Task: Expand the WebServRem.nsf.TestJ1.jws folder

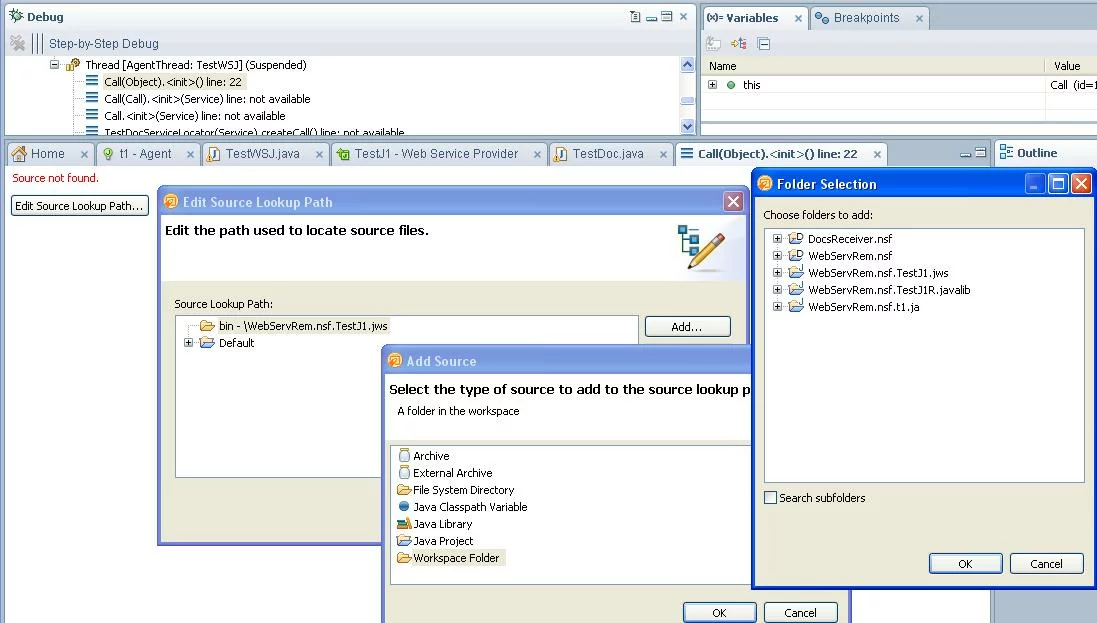Action: tap(777, 273)
